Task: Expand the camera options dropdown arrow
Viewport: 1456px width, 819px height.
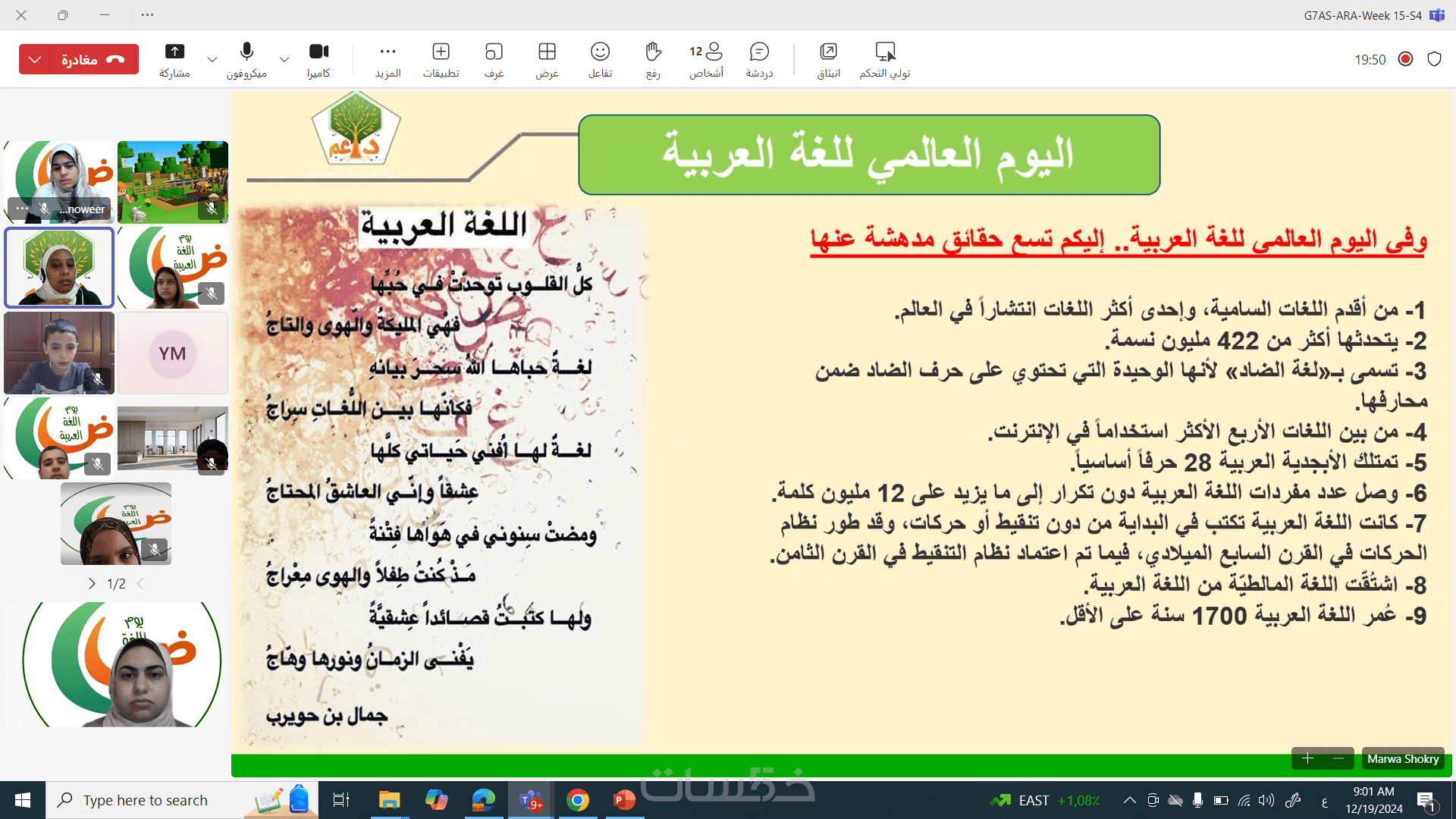Action: point(284,59)
